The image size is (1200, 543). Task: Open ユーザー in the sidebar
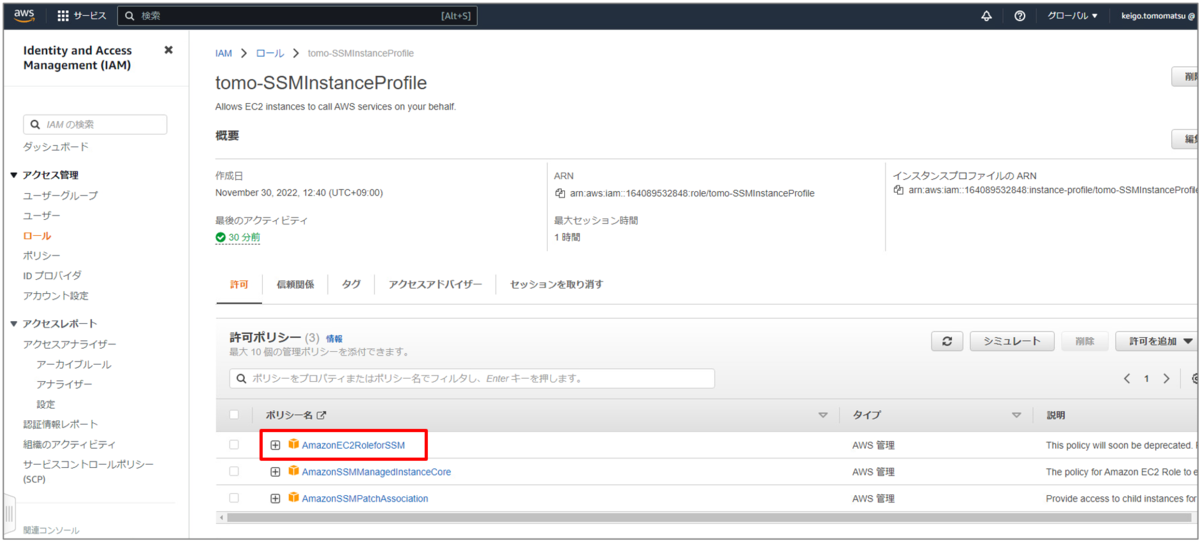click(x=42, y=215)
